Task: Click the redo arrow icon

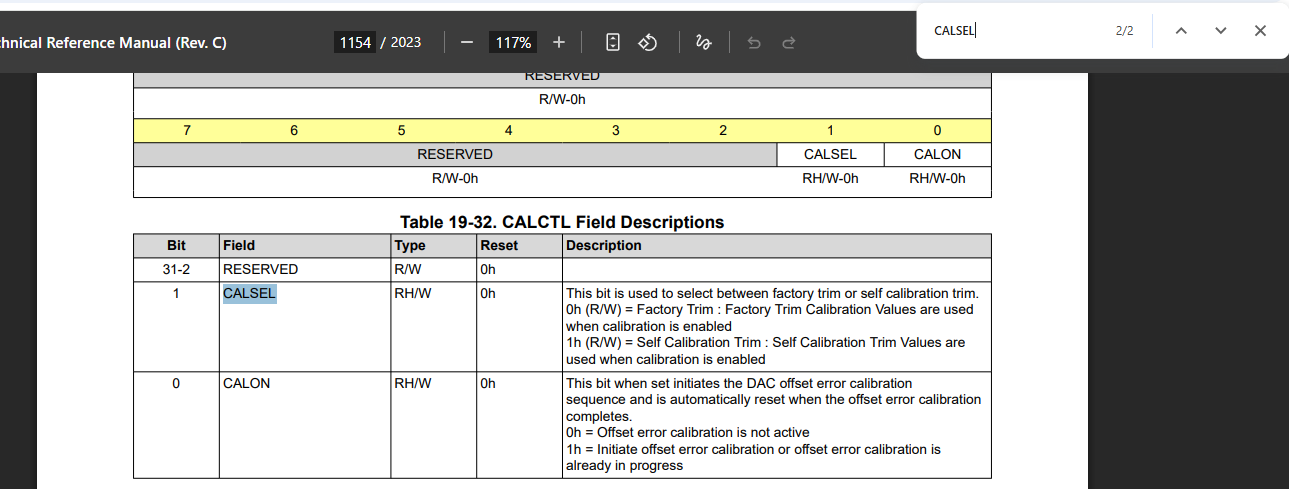Action: [x=788, y=42]
